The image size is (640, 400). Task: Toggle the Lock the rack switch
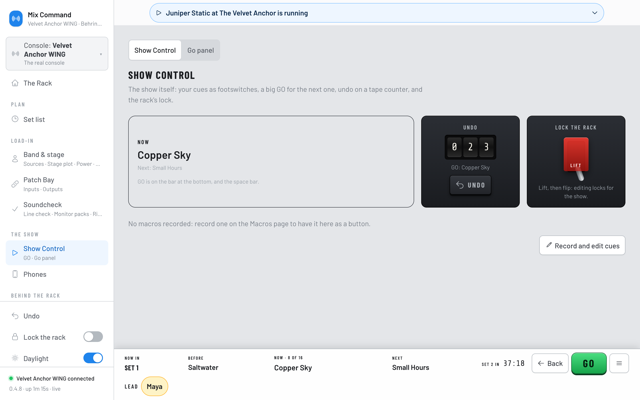click(x=93, y=337)
